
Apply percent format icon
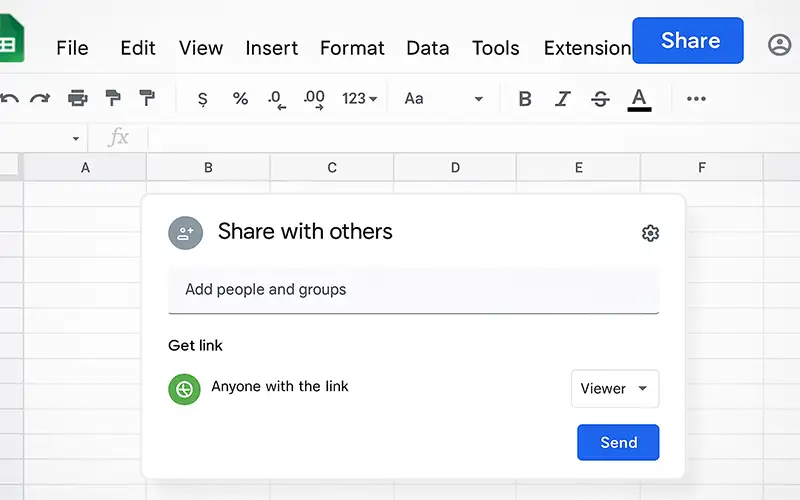click(x=240, y=98)
